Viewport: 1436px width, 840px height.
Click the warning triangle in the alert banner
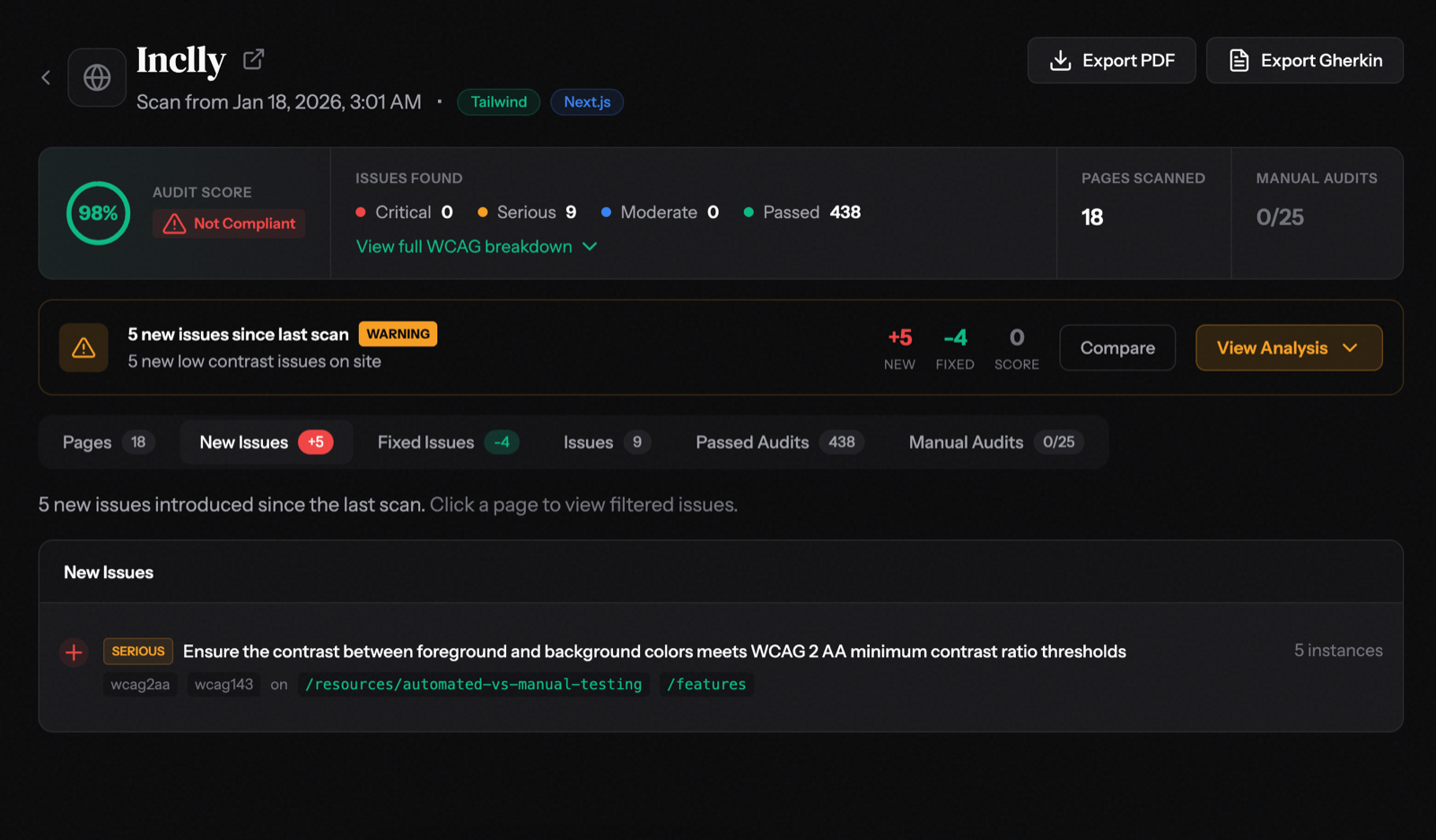click(83, 347)
